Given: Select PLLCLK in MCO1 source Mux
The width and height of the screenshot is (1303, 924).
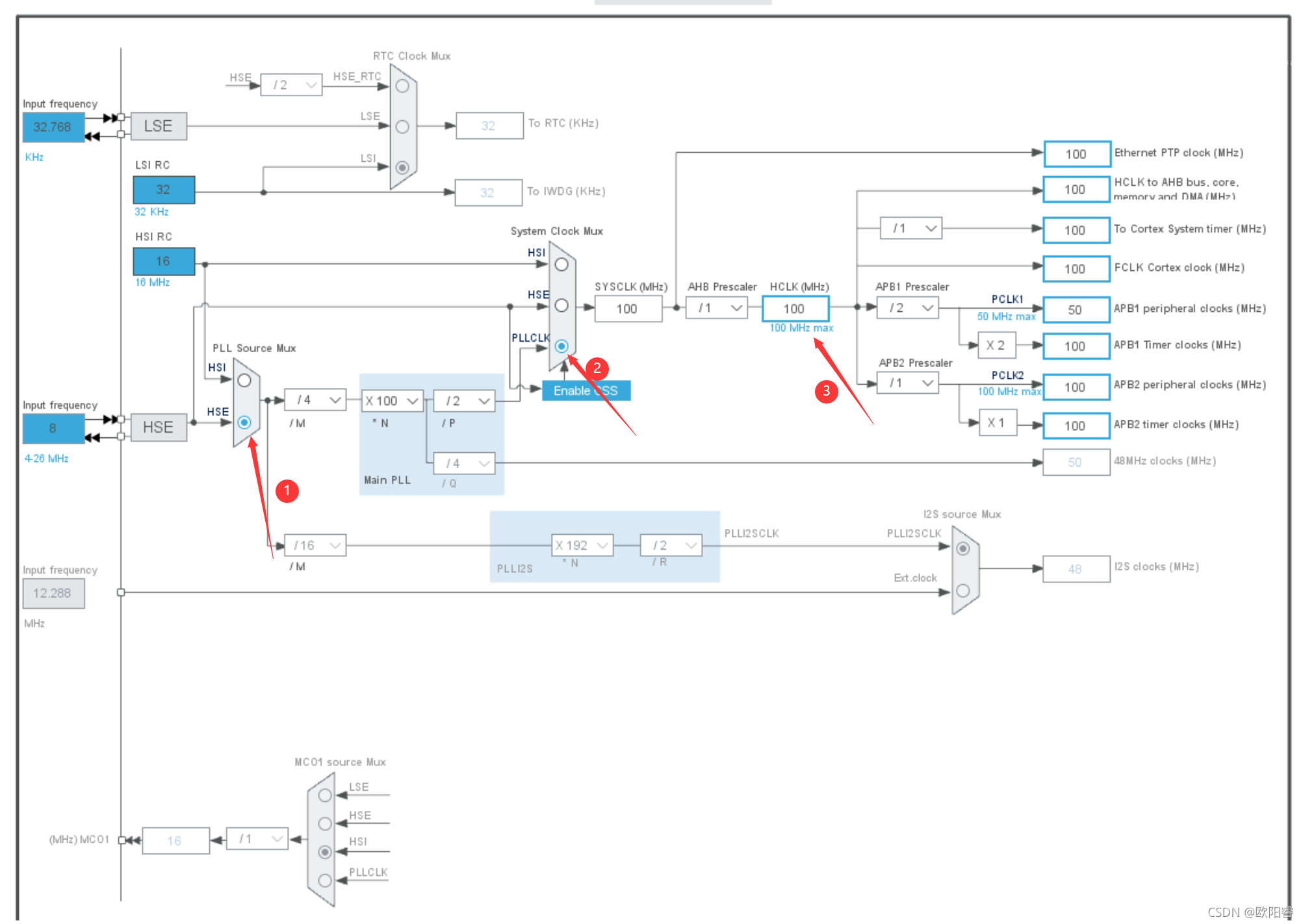Looking at the screenshot, I should [325, 880].
